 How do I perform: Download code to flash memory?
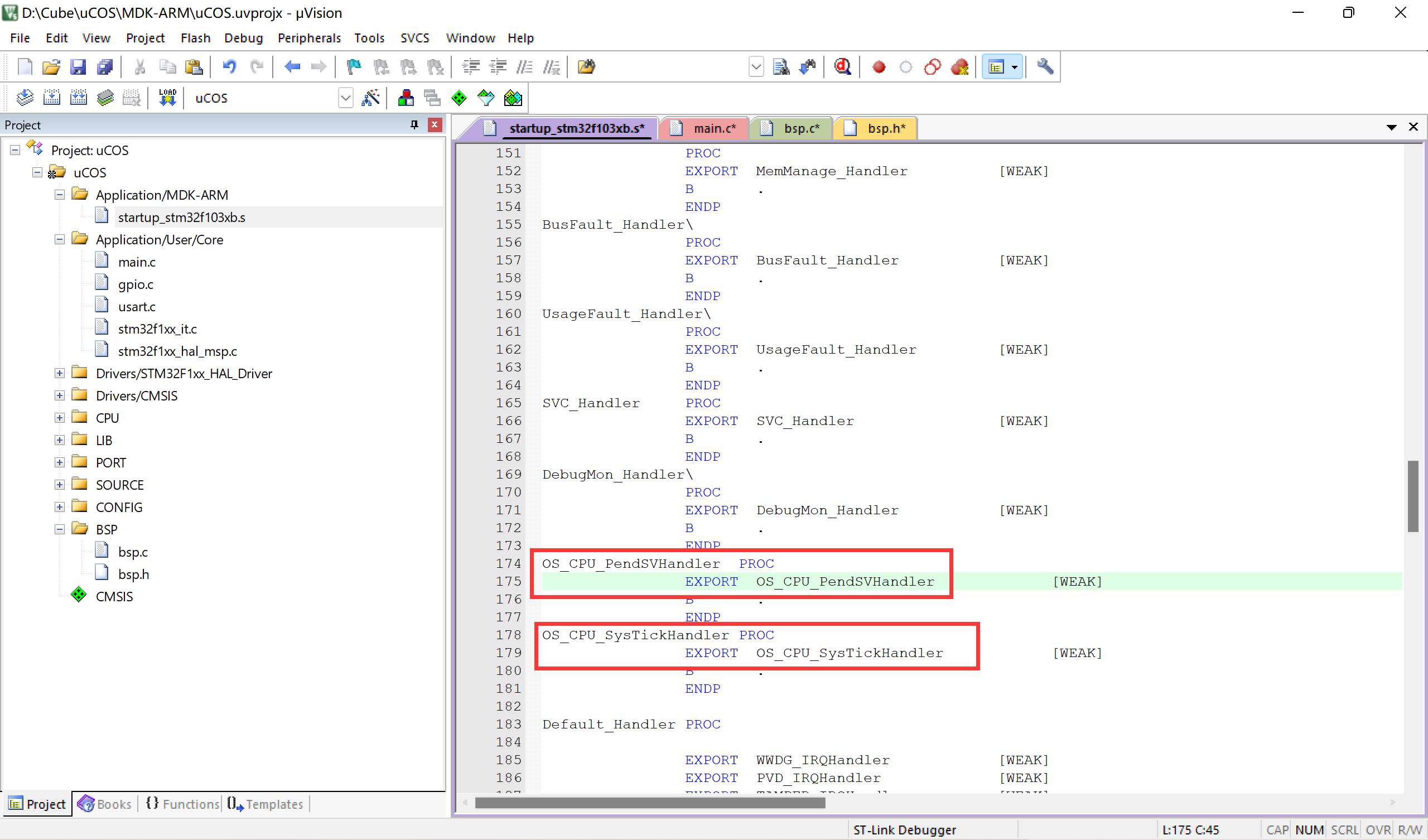click(167, 98)
